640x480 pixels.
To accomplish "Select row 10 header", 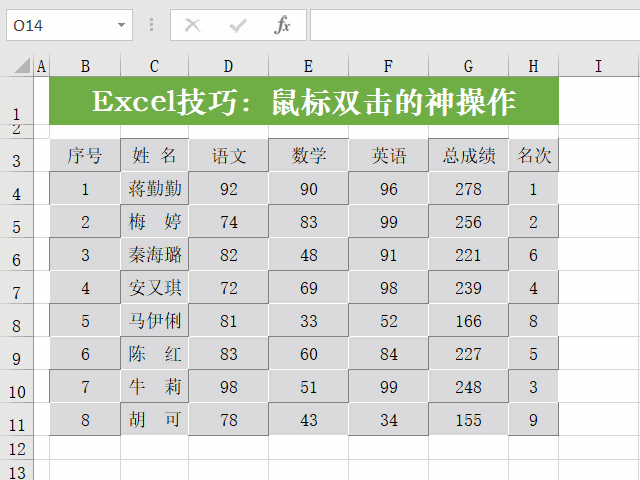I will pos(16,387).
